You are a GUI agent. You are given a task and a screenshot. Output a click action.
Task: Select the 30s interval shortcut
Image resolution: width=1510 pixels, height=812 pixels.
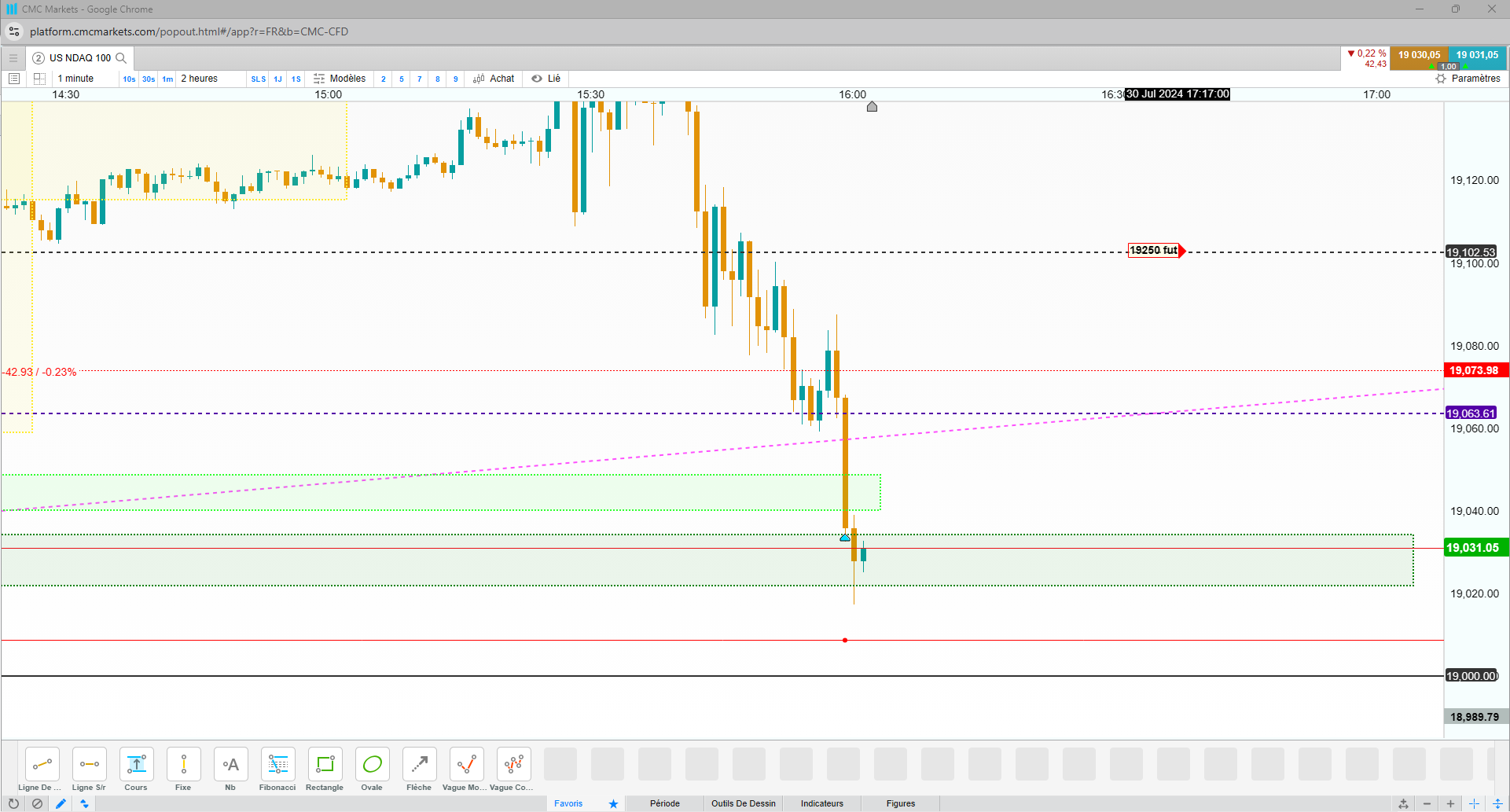click(x=149, y=79)
